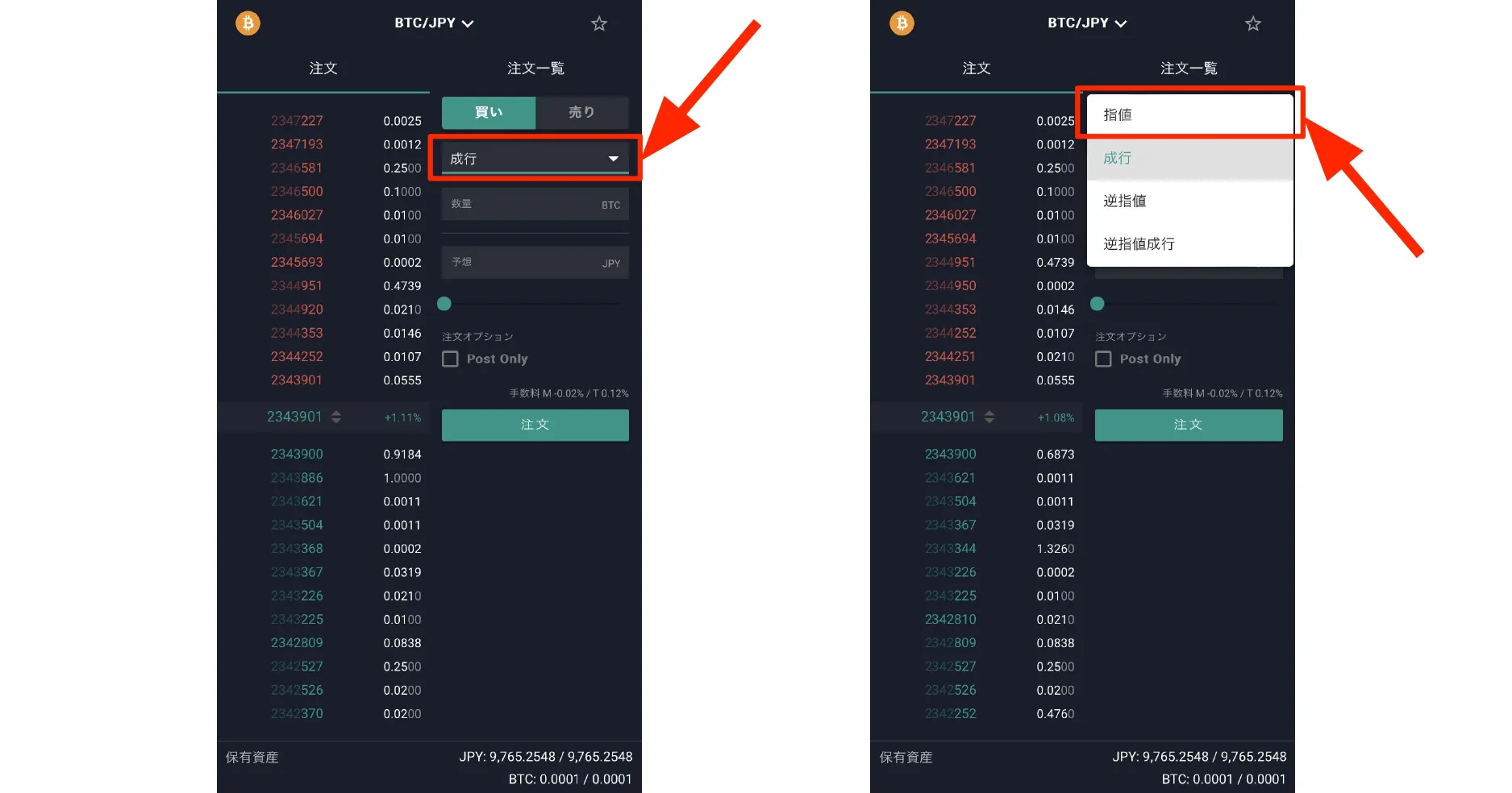Click the 数量 BTC quantity input field

(535, 205)
